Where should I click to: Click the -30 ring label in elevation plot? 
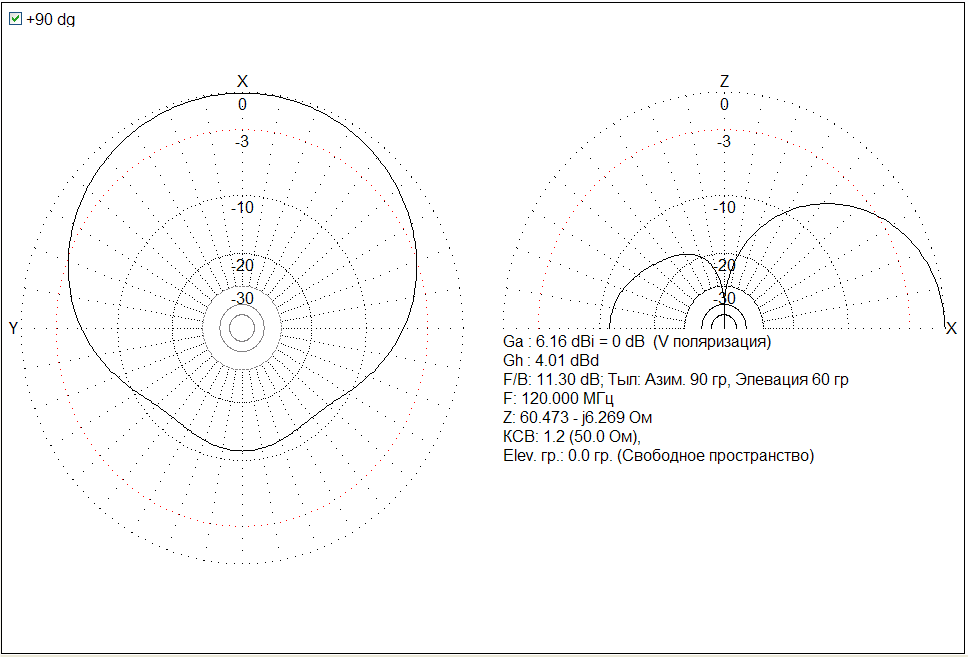[x=724, y=299]
